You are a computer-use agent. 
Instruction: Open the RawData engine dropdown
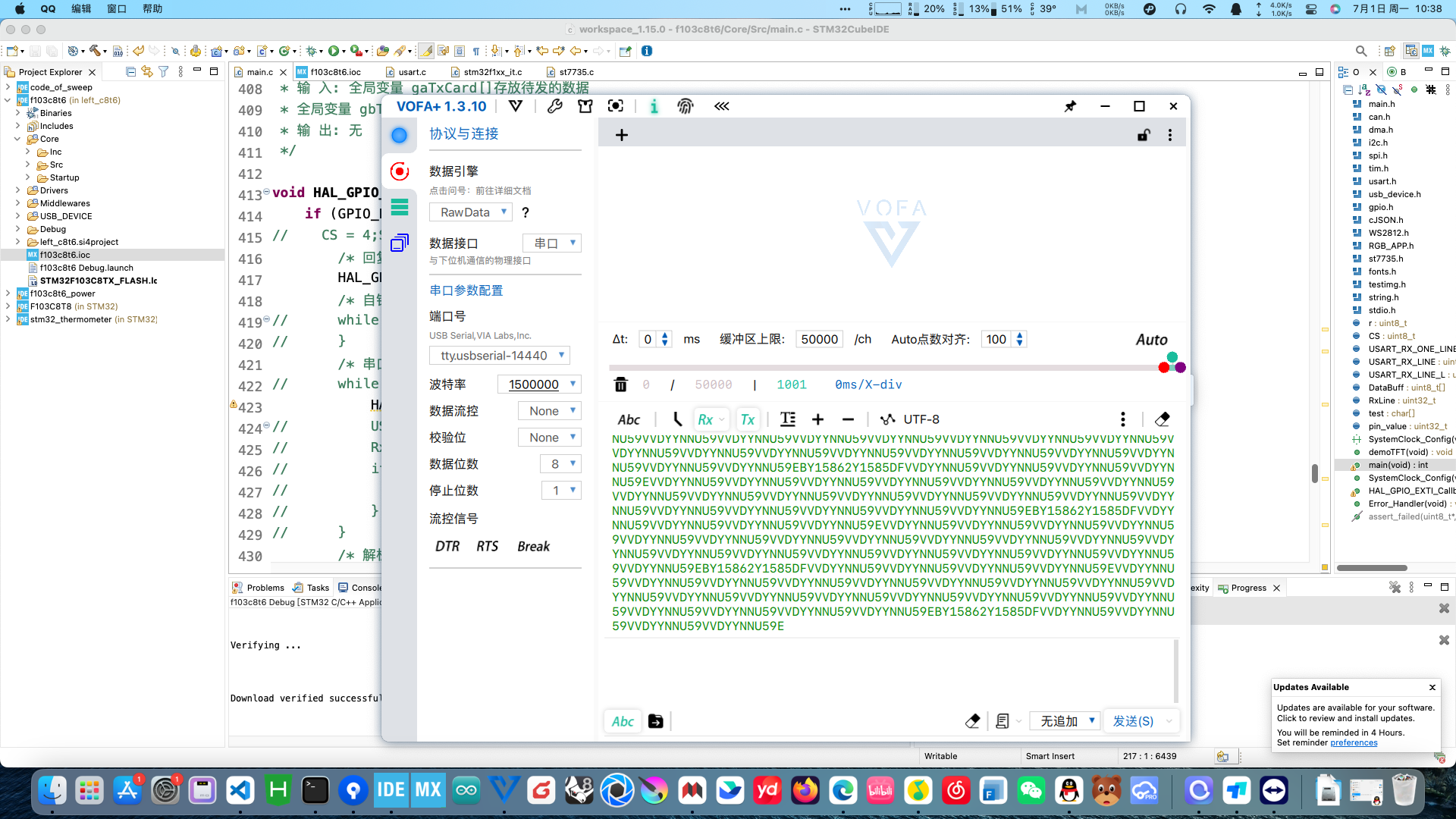point(471,212)
